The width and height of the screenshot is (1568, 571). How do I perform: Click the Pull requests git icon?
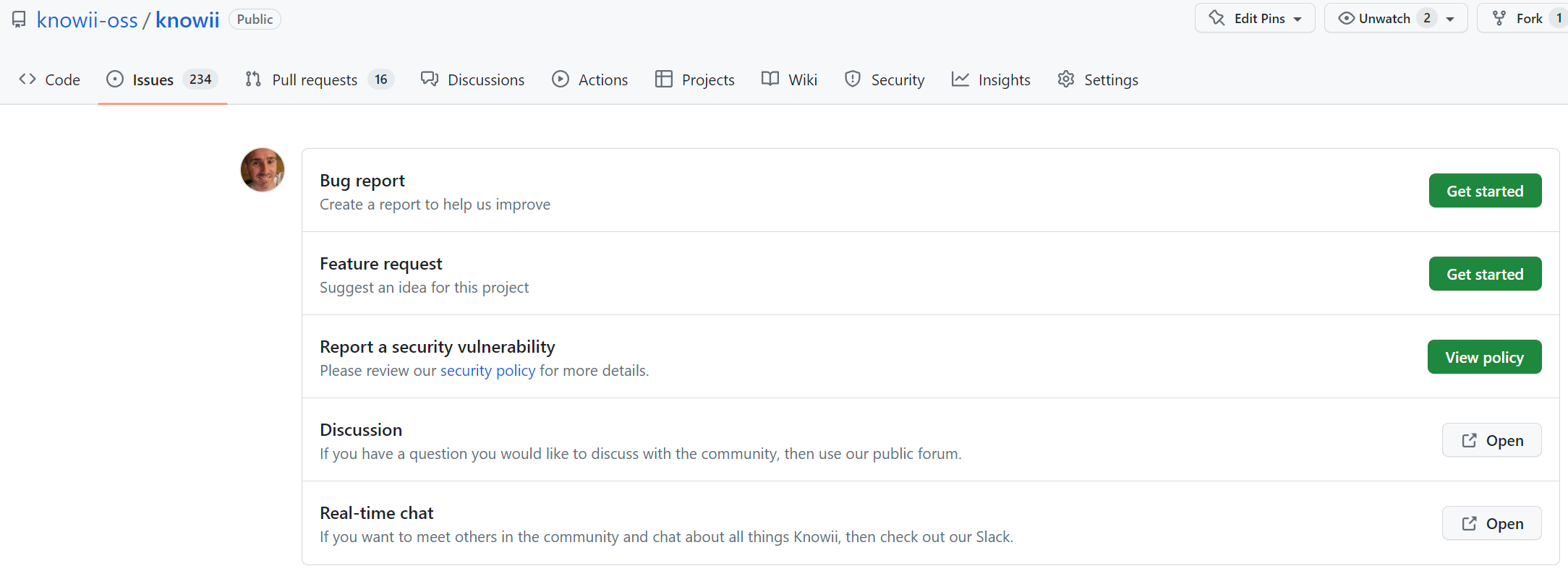tap(253, 79)
